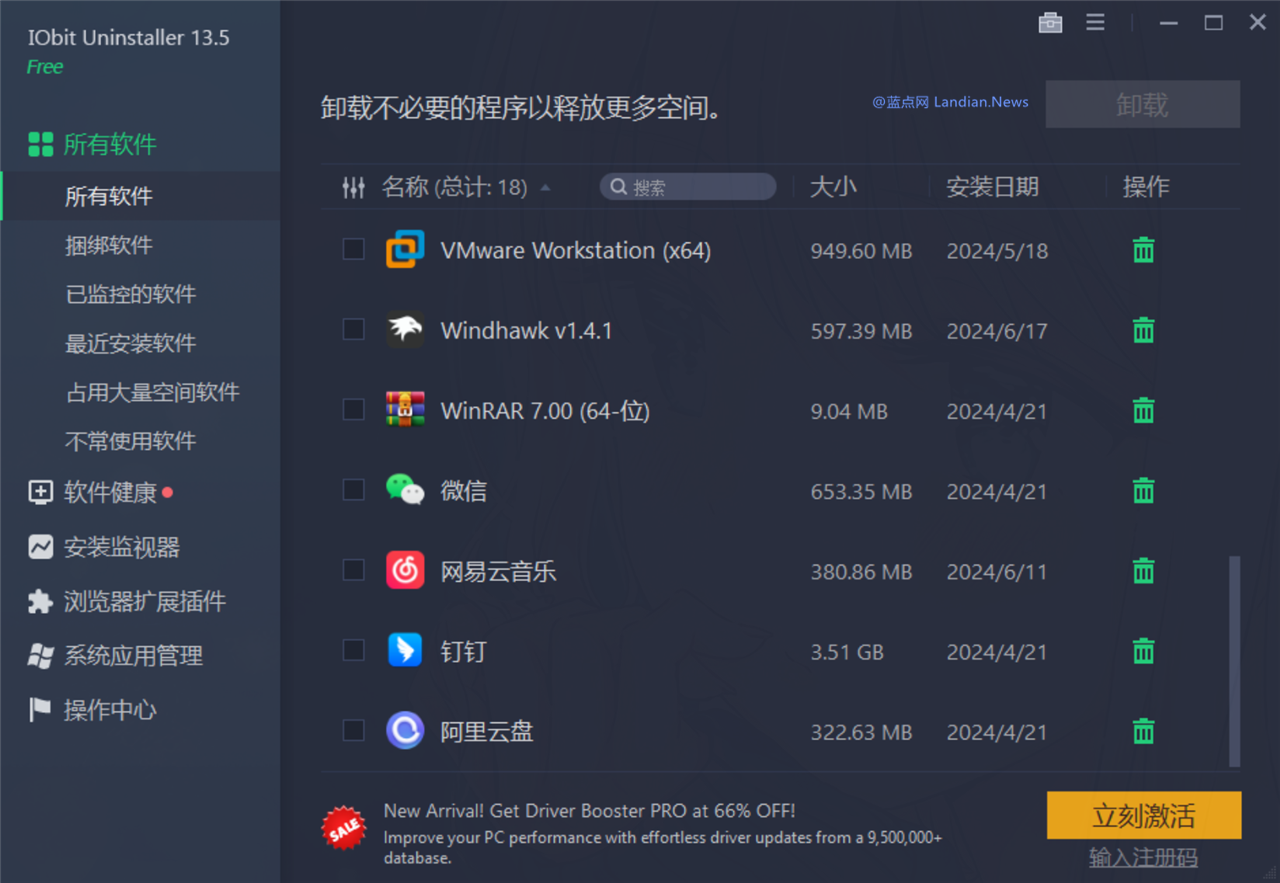The width and height of the screenshot is (1280, 883).
Task: Click the VMware Workstation (x64) name text
Action: (576, 250)
